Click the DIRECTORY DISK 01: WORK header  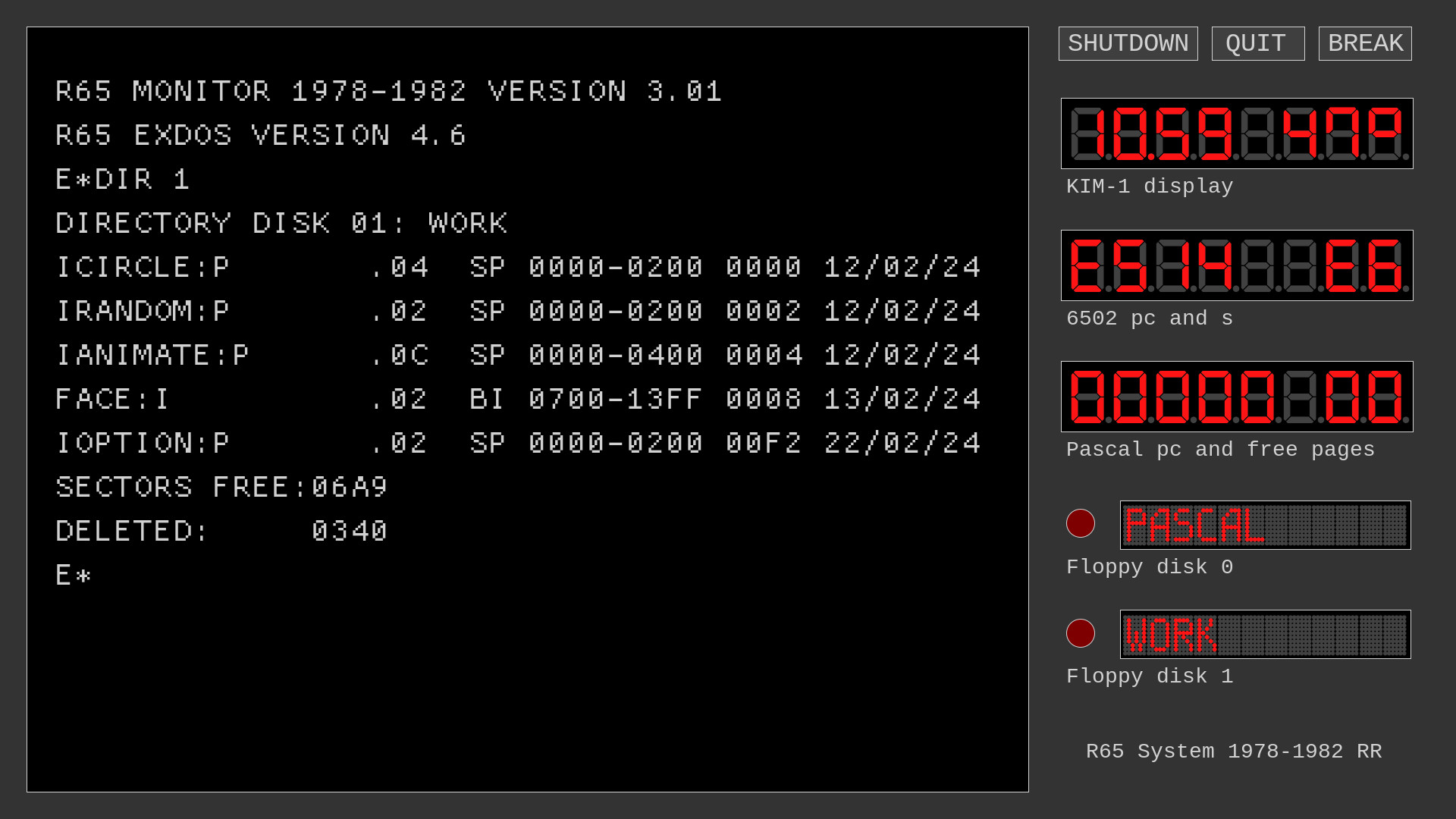coord(281,223)
